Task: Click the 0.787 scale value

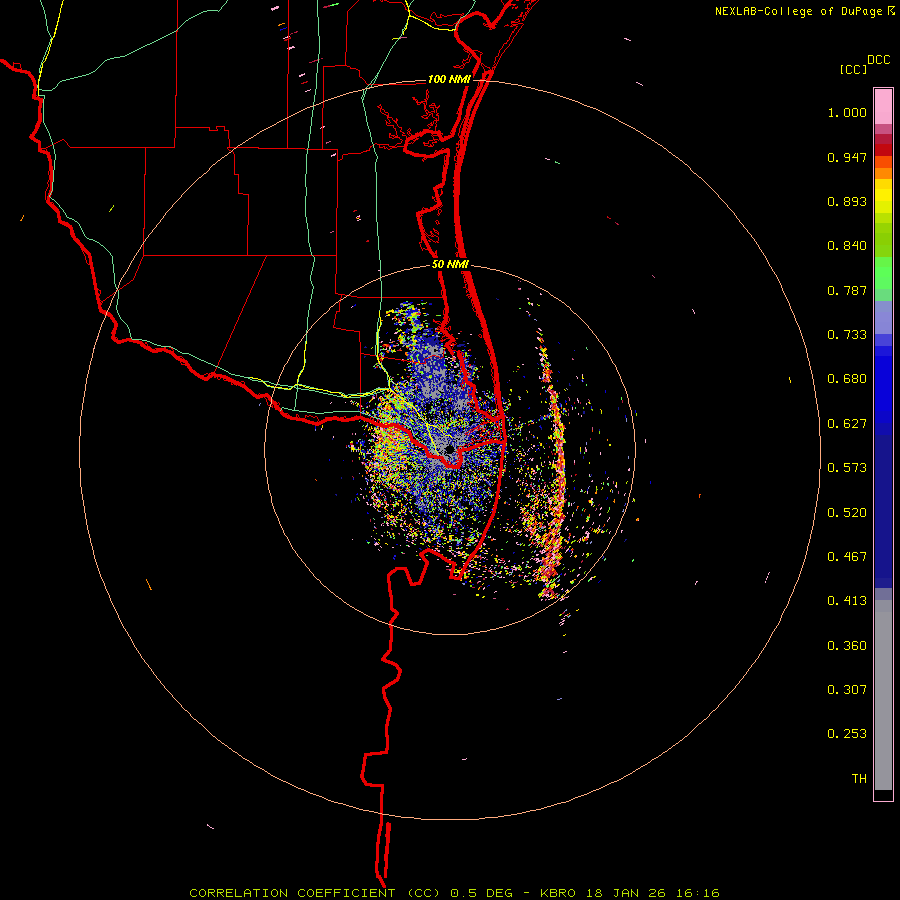Action: (847, 290)
